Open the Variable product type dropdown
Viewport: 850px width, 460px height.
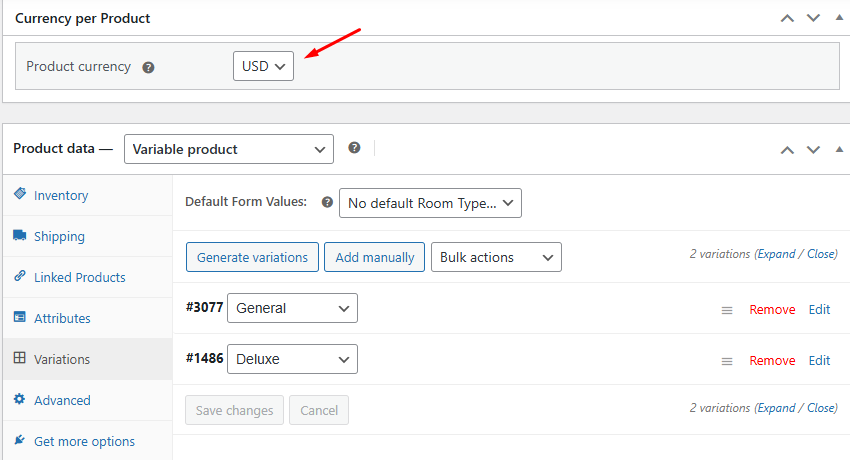[x=228, y=149]
